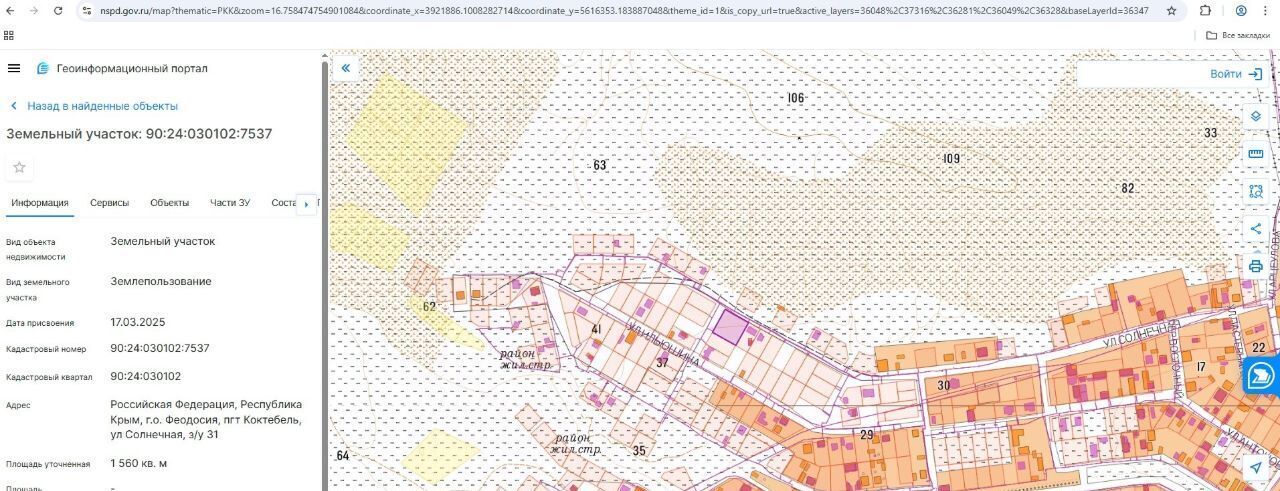
Task: Bookmark this page with star icon
Action: point(1171,11)
